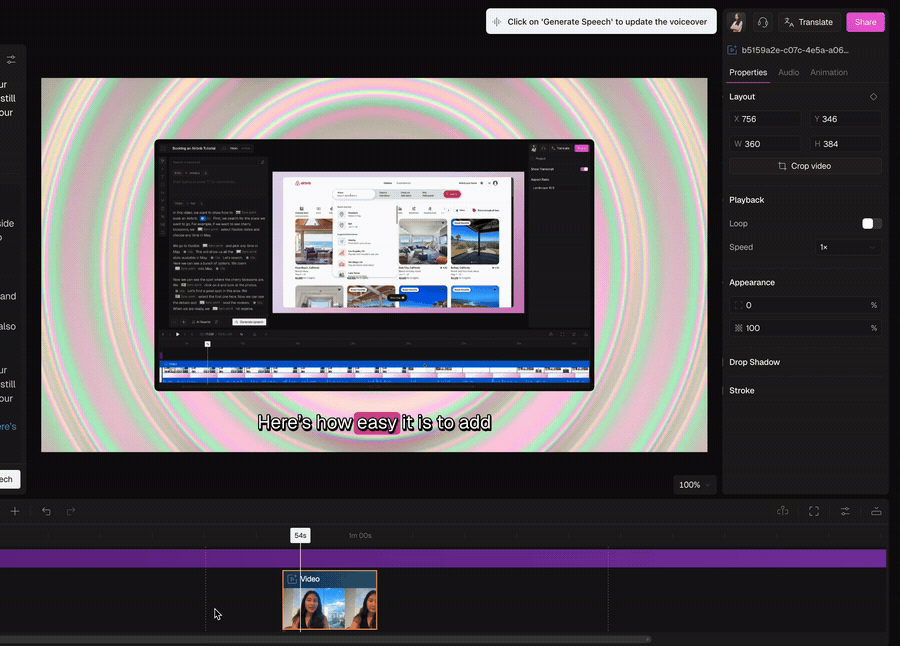This screenshot has height=646, width=900.
Task: Select the Video clip thumbnail in timeline
Action: click(329, 600)
